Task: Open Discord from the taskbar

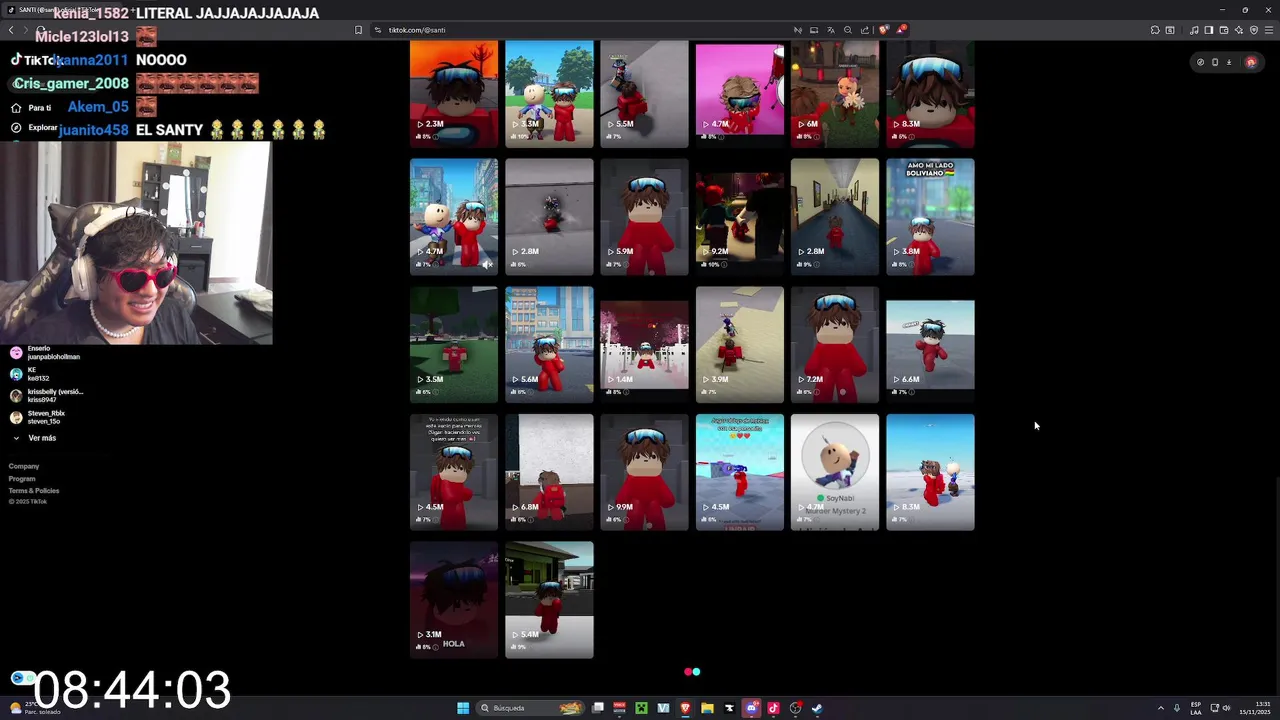Action: click(x=751, y=708)
